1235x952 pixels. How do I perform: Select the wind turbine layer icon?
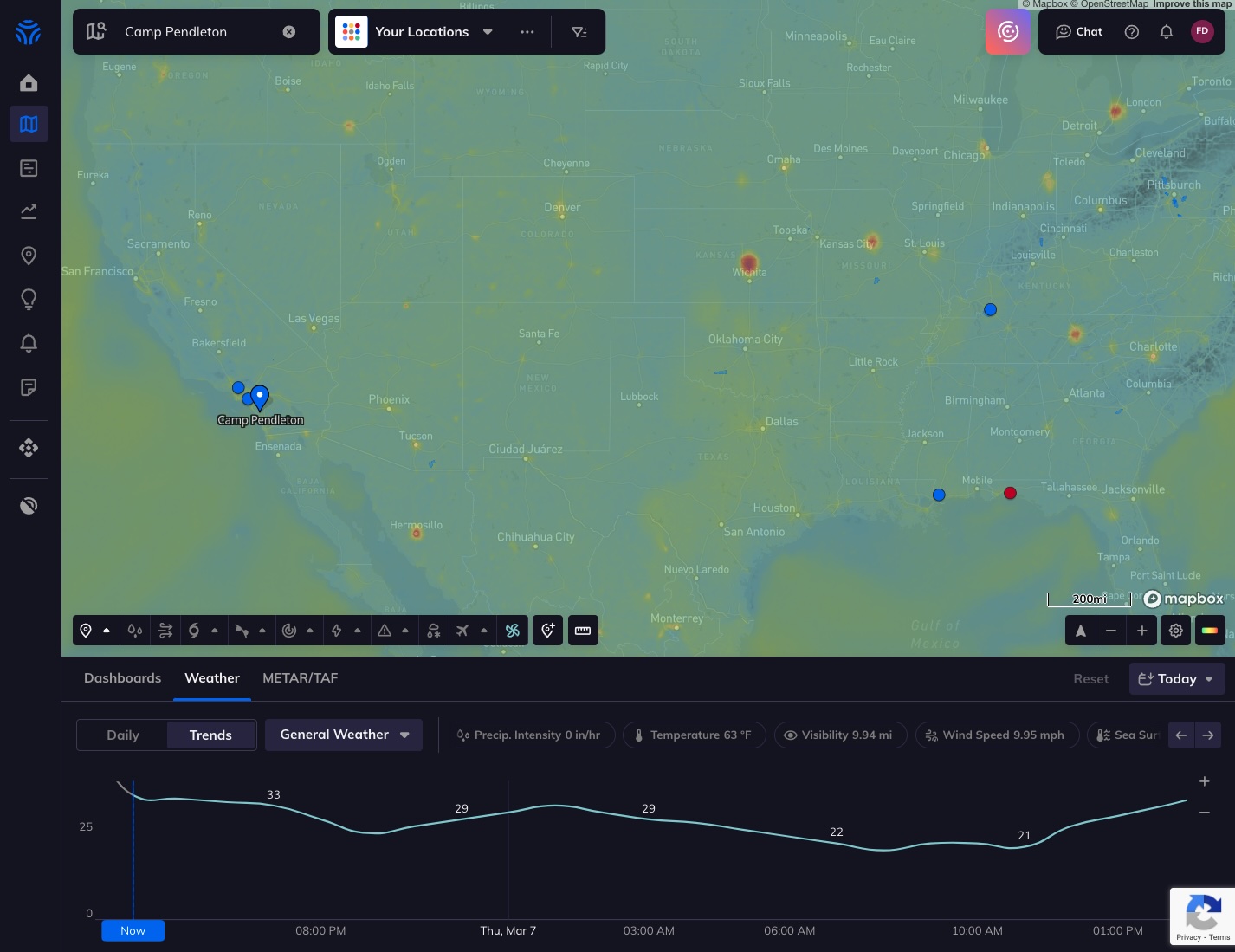[513, 630]
